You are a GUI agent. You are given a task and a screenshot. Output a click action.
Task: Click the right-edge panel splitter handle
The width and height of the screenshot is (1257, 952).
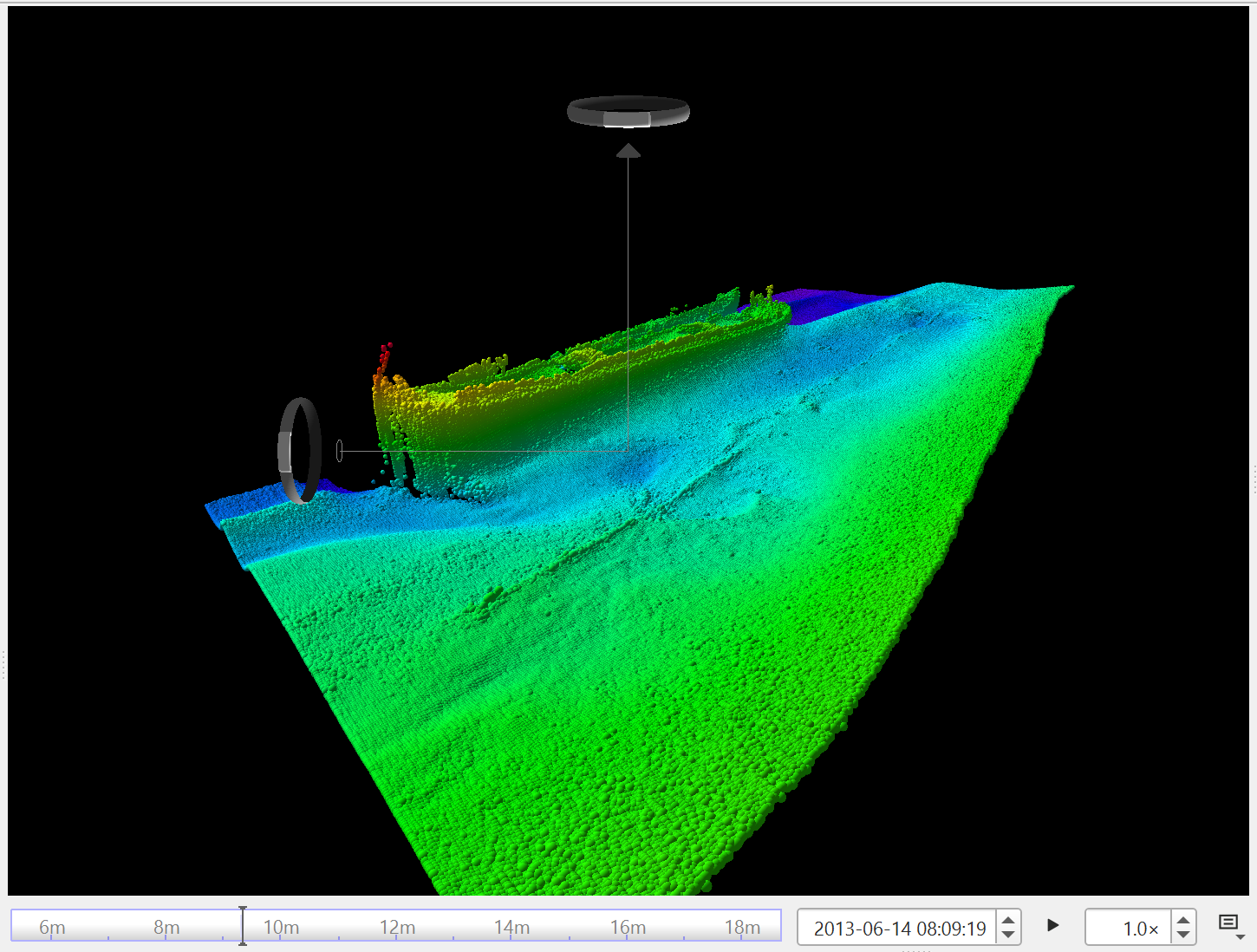[x=1253, y=479]
